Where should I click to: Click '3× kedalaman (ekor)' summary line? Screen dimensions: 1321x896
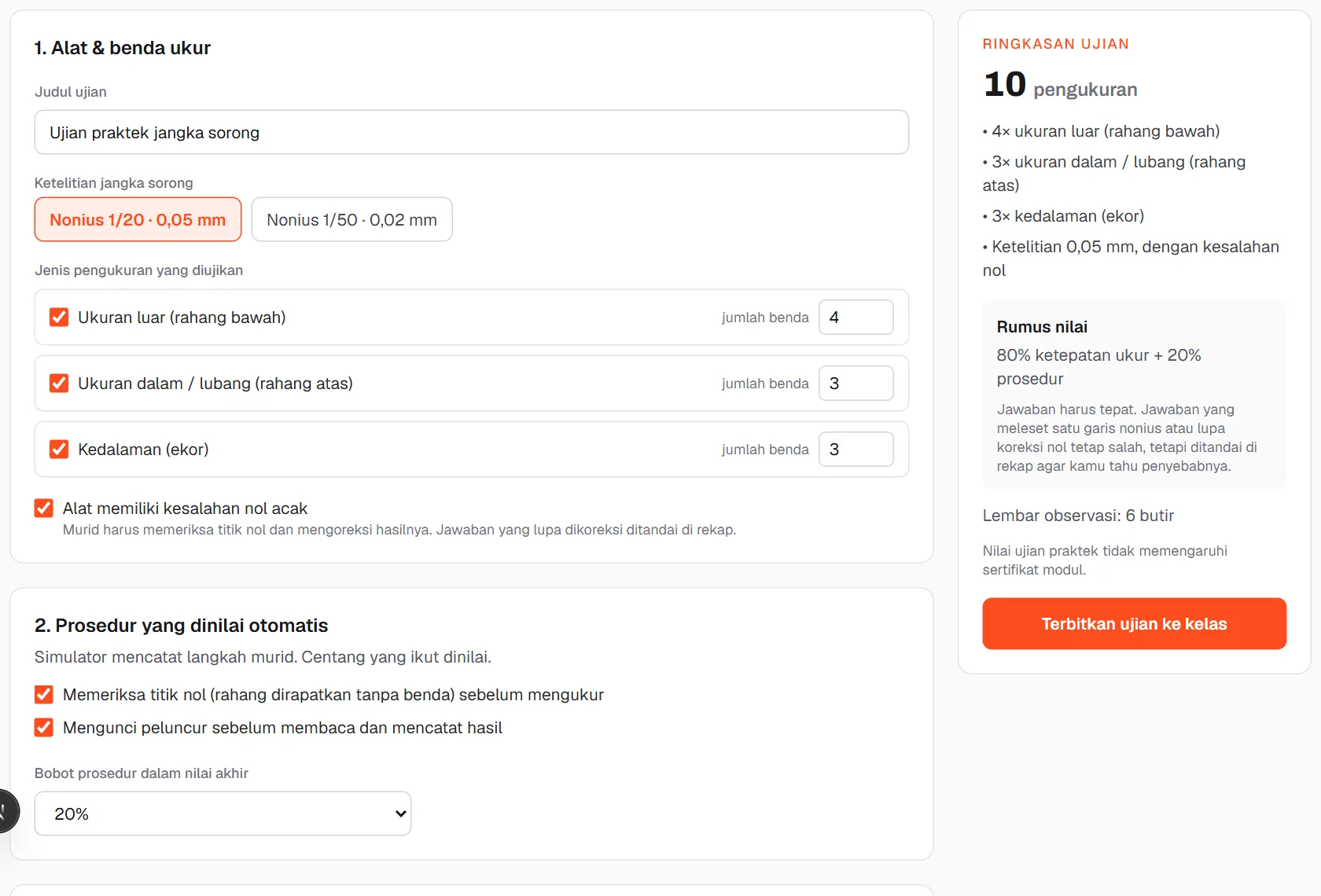1064,216
